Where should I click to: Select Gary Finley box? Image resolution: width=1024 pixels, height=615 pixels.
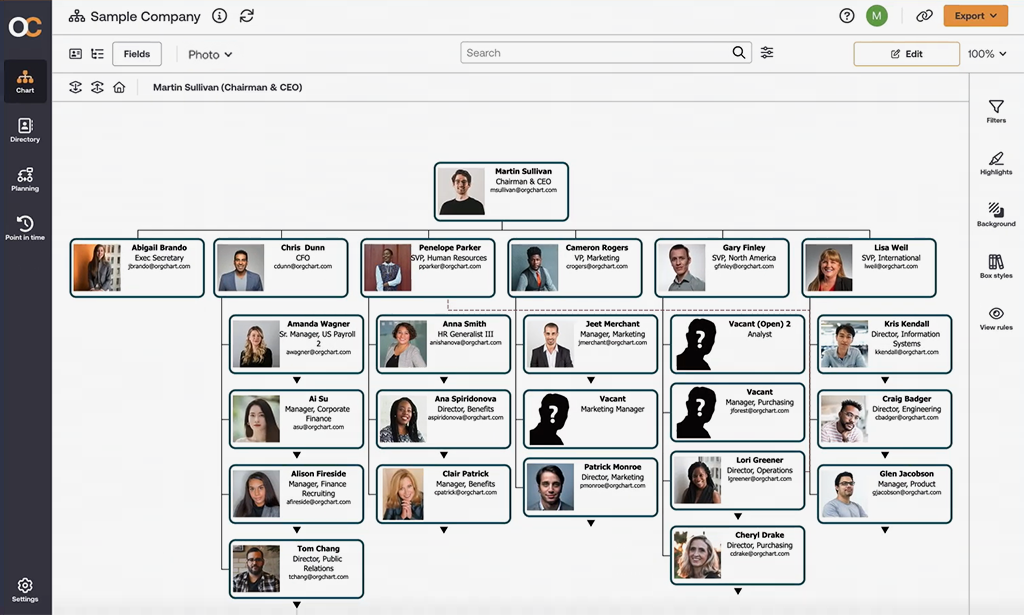point(722,268)
